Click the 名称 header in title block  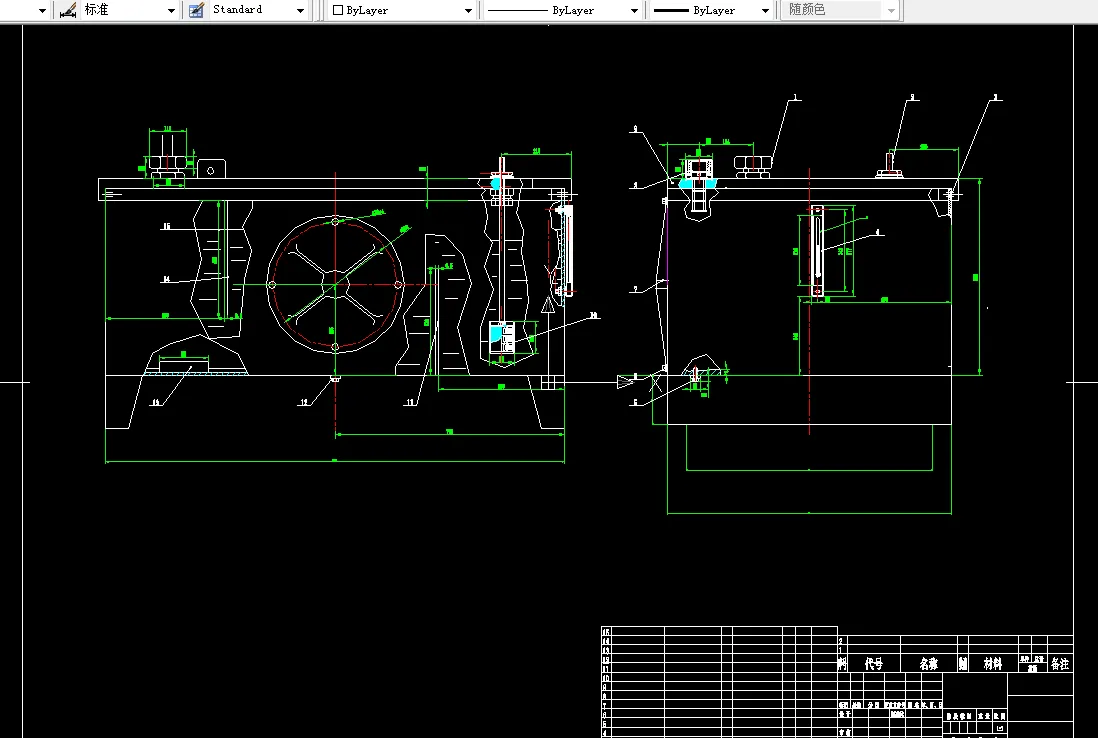[x=929, y=664]
